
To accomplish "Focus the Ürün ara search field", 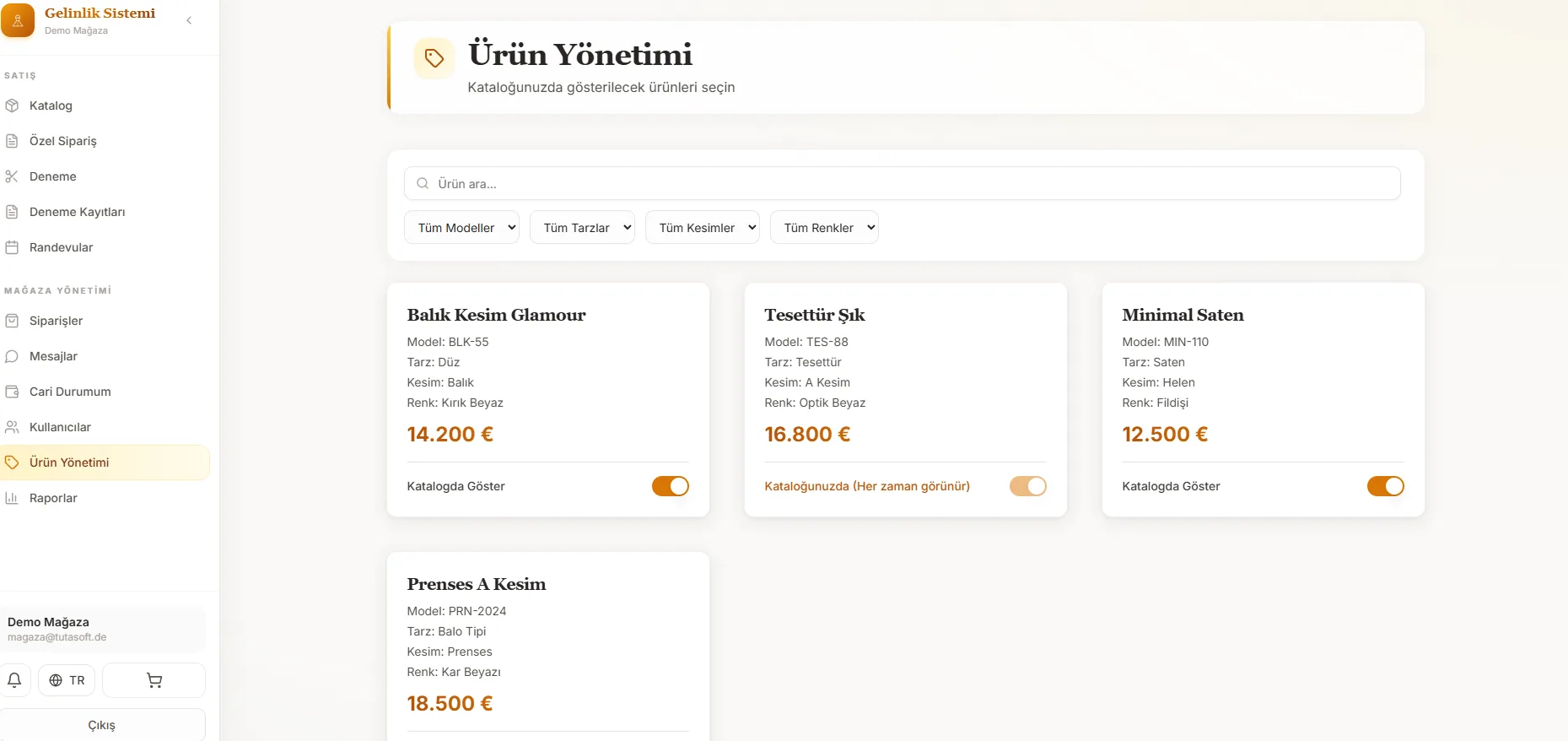I will [903, 183].
